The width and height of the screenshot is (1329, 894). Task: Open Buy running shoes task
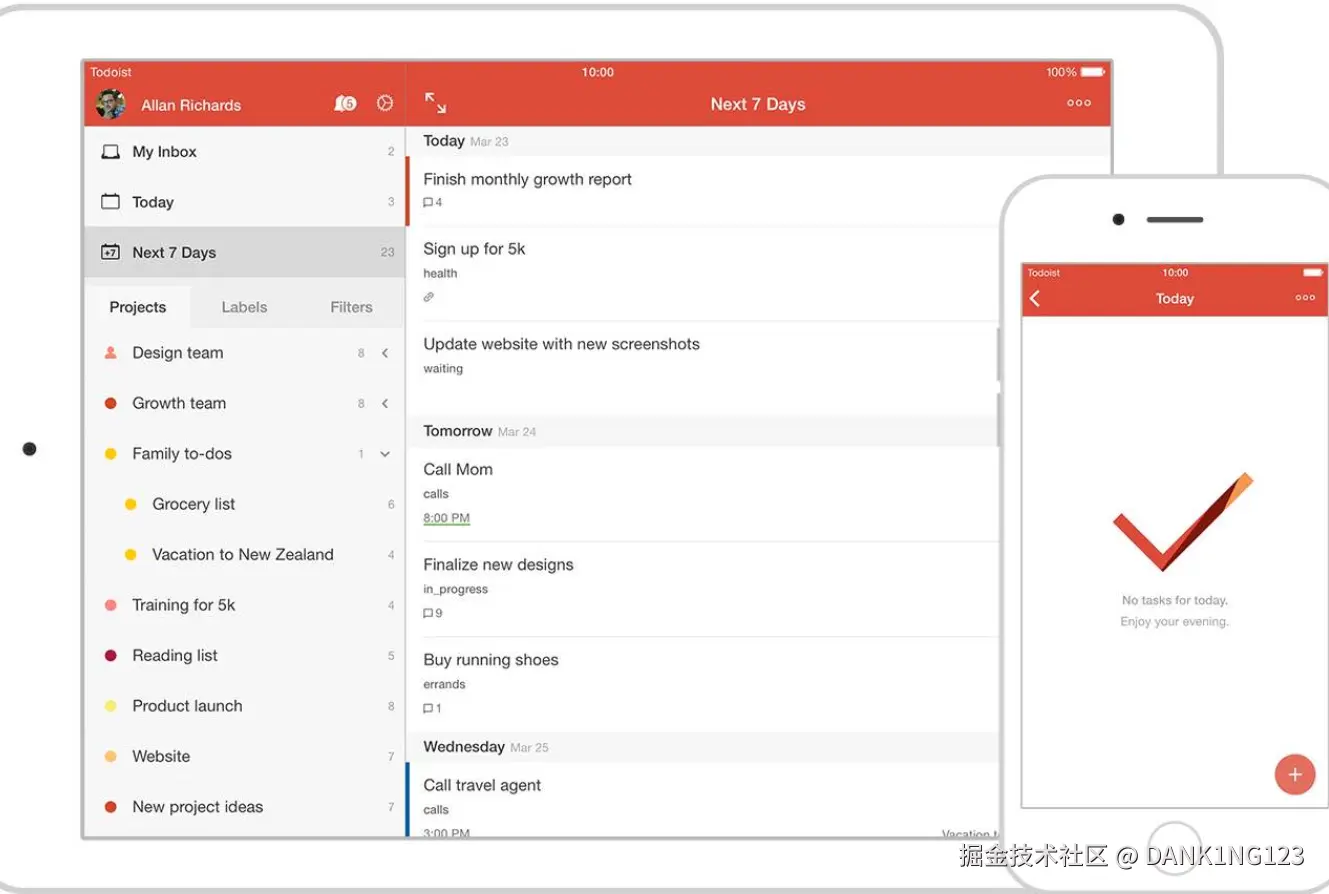(x=491, y=660)
